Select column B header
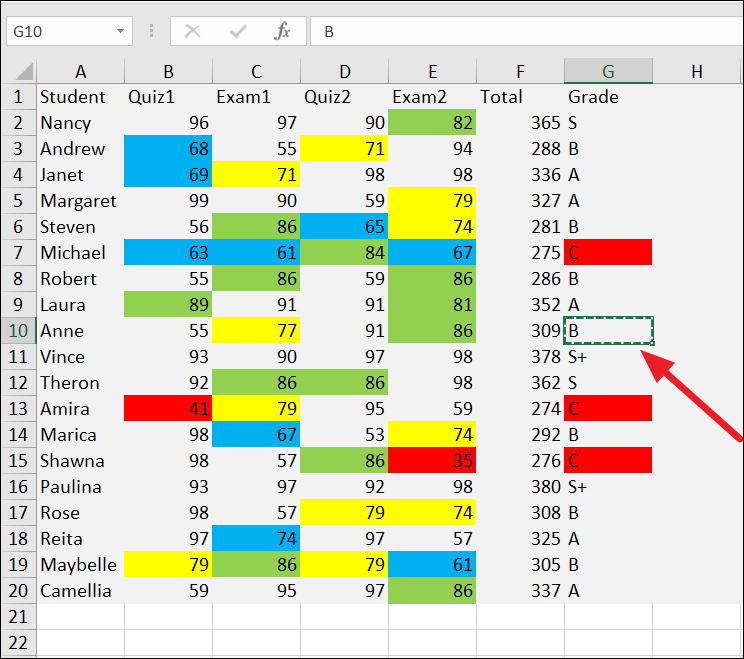 tap(168, 71)
